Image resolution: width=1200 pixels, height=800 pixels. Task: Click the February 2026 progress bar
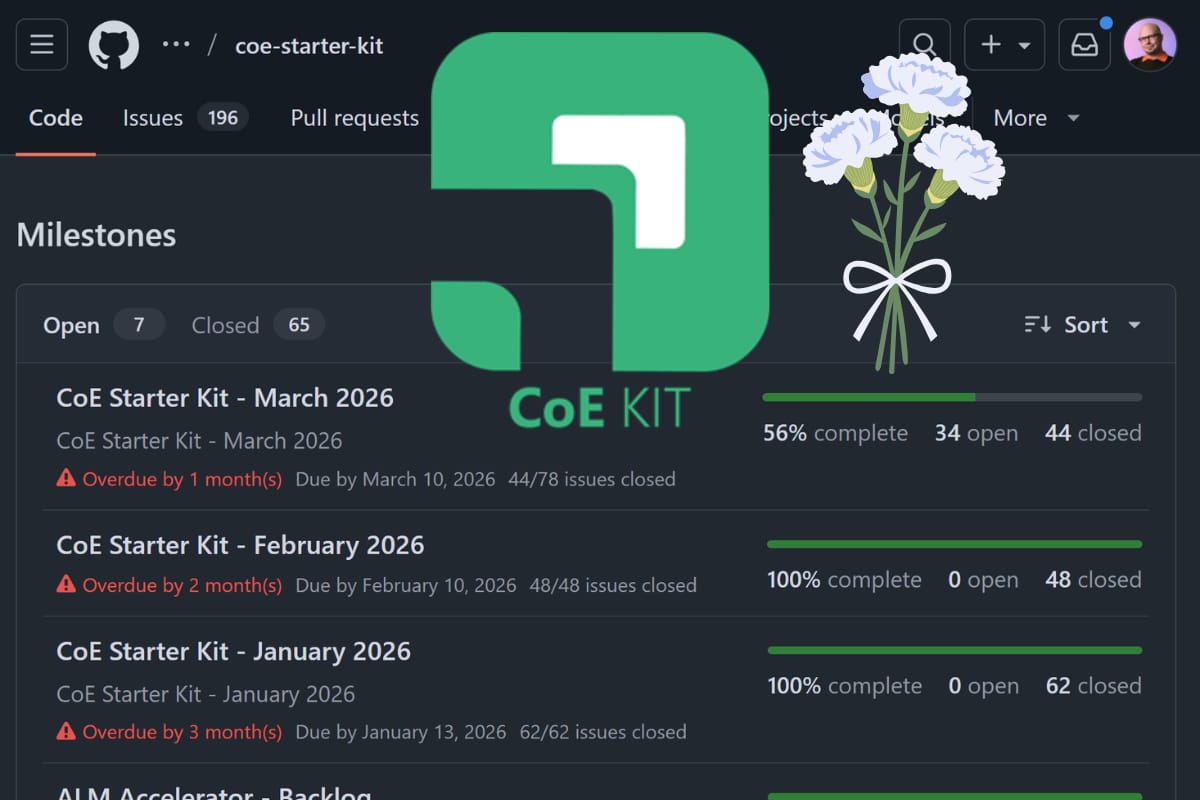[x=954, y=544]
